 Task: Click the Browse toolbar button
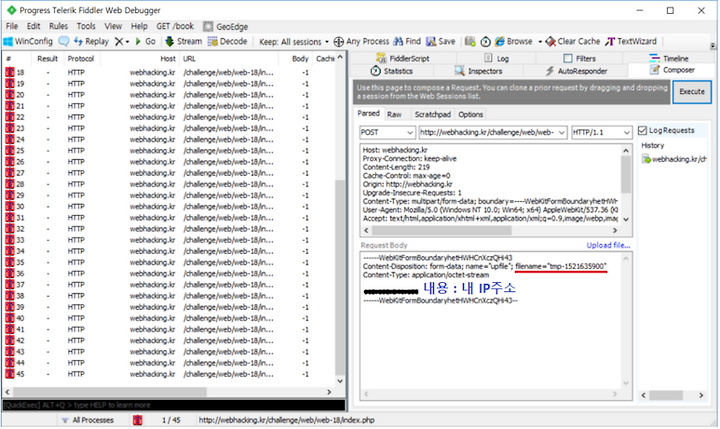coord(513,41)
